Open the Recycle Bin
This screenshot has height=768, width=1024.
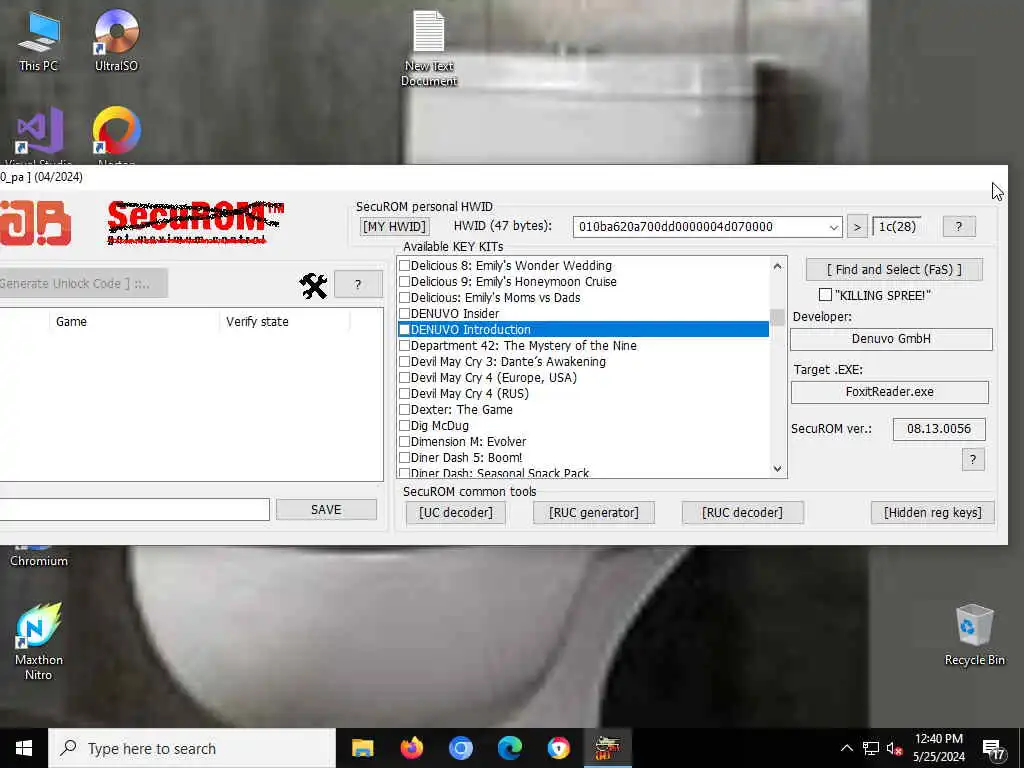pos(974,635)
